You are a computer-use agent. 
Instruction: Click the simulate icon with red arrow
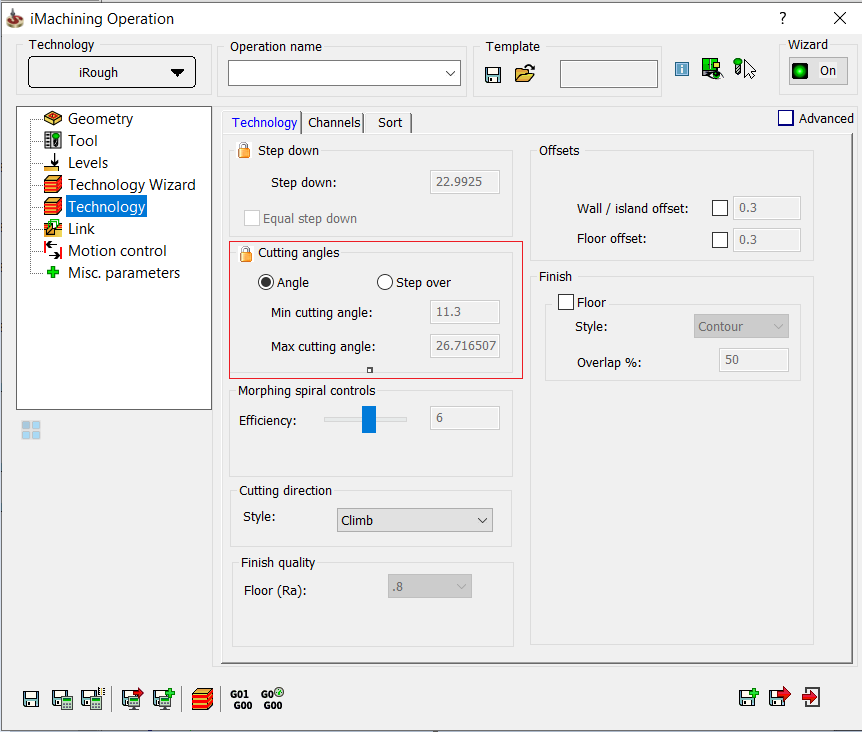pos(132,698)
